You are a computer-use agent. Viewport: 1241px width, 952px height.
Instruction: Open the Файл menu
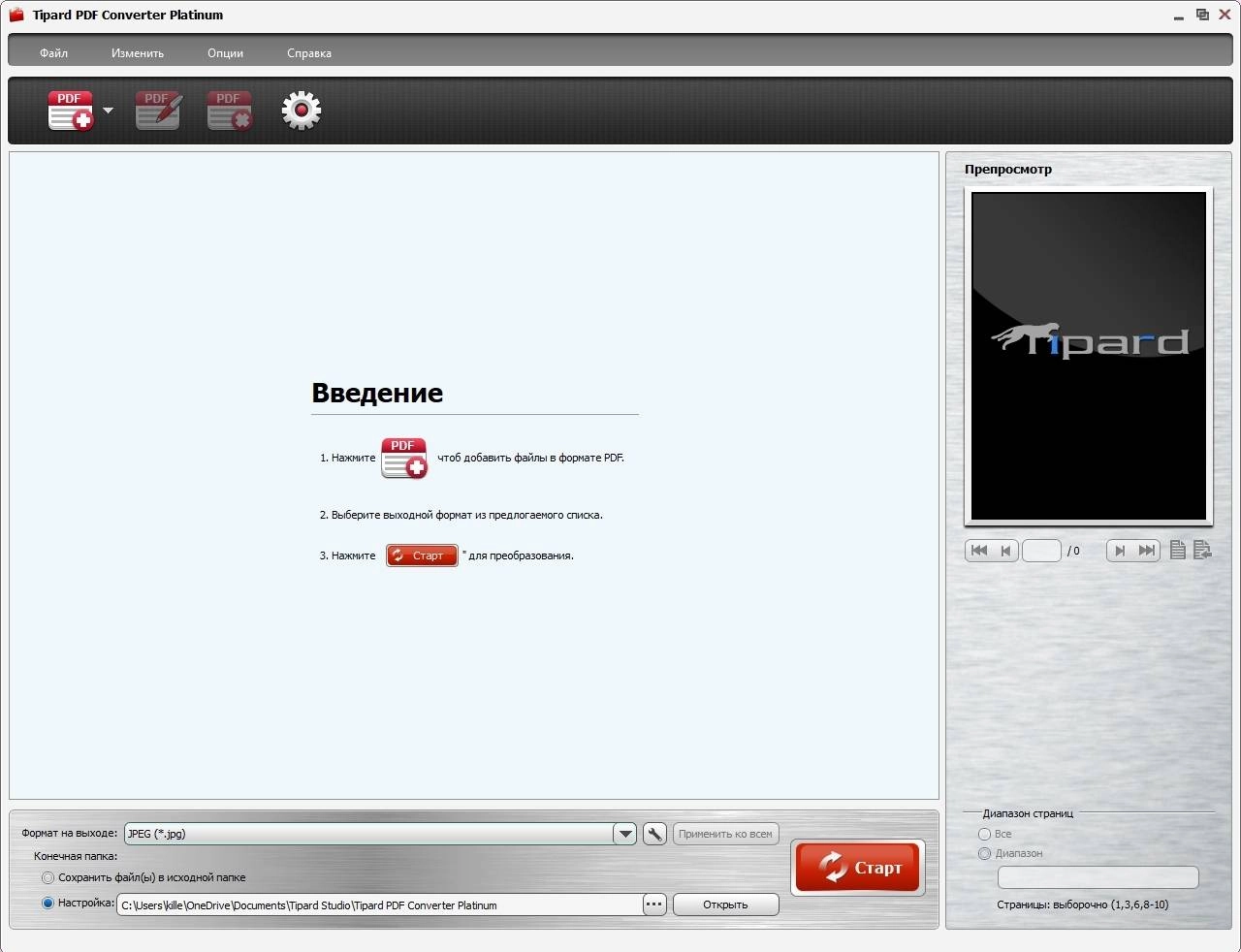(x=53, y=53)
